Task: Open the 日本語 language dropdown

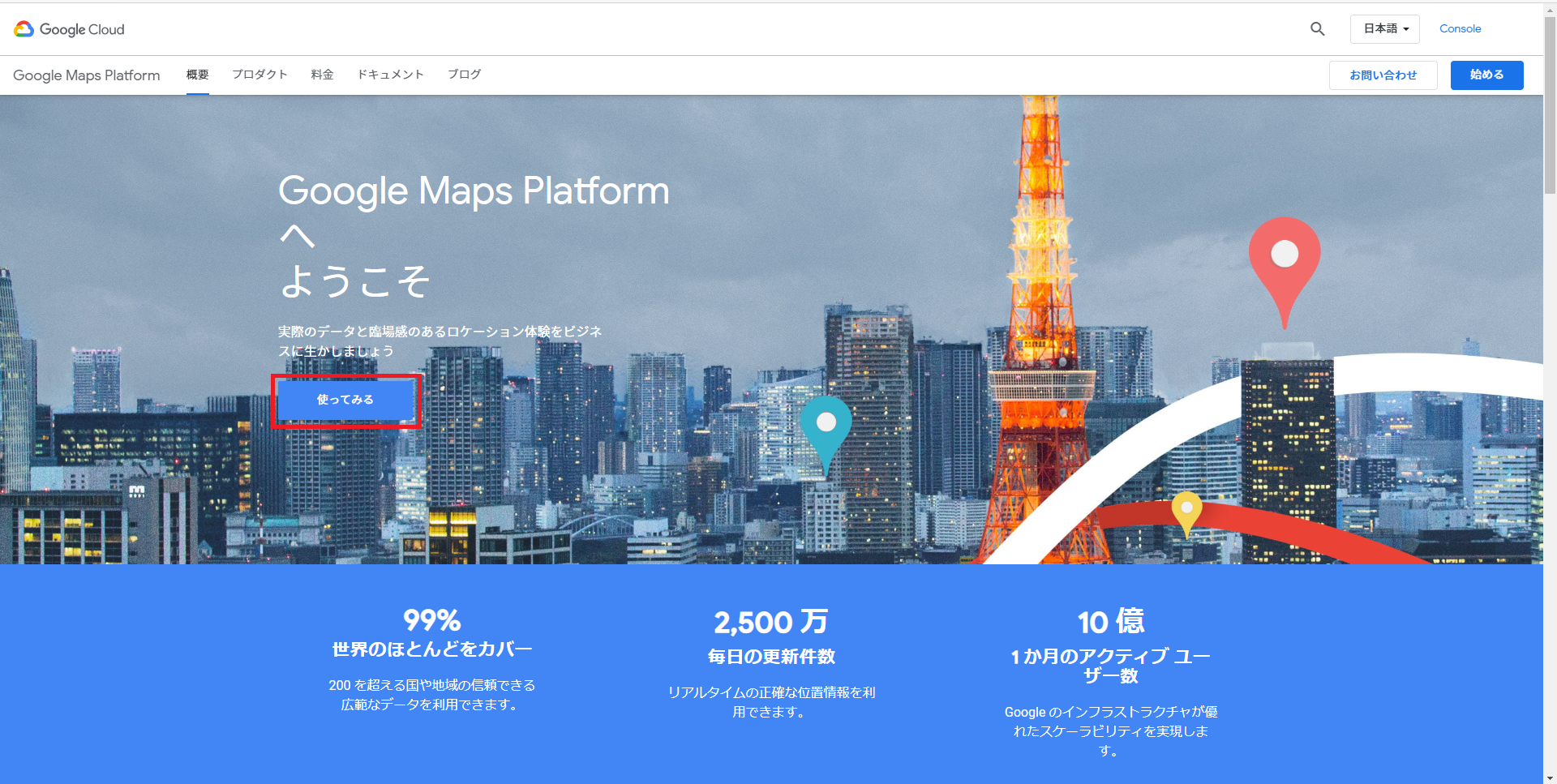Action: coord(1385,29)
